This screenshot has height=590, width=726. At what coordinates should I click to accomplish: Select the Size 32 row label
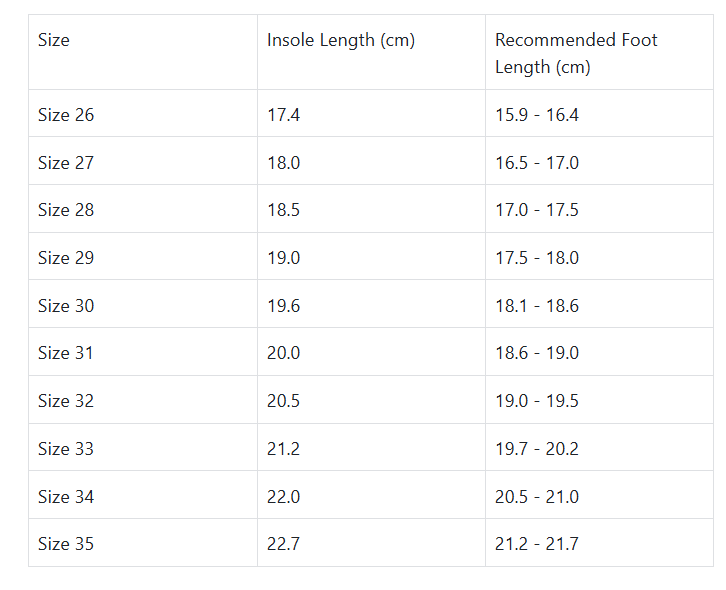click(x=66, y=401)
